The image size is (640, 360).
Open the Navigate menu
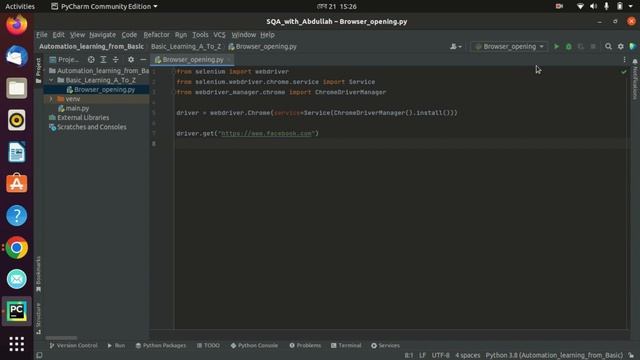(x=102, y=35)
